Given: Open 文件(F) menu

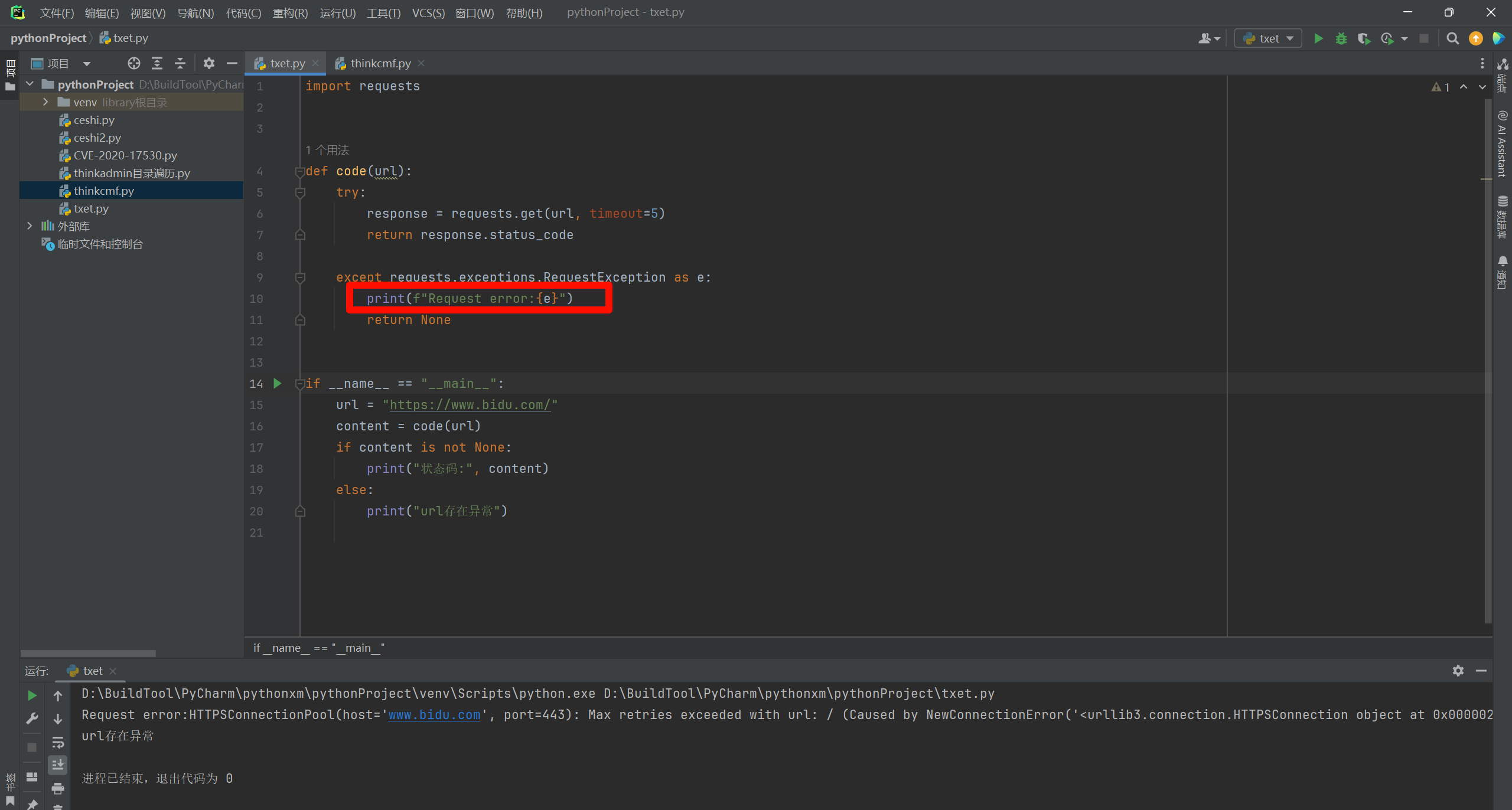Looking at the screenshot, I should [57, 13].
